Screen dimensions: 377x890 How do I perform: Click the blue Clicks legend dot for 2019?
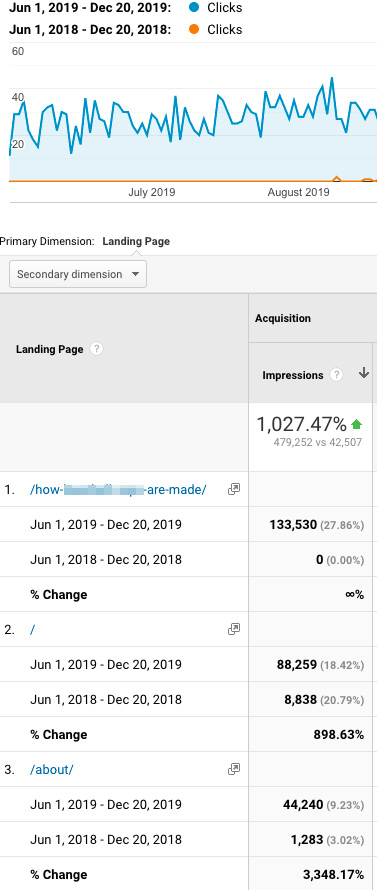click(194, 8)
